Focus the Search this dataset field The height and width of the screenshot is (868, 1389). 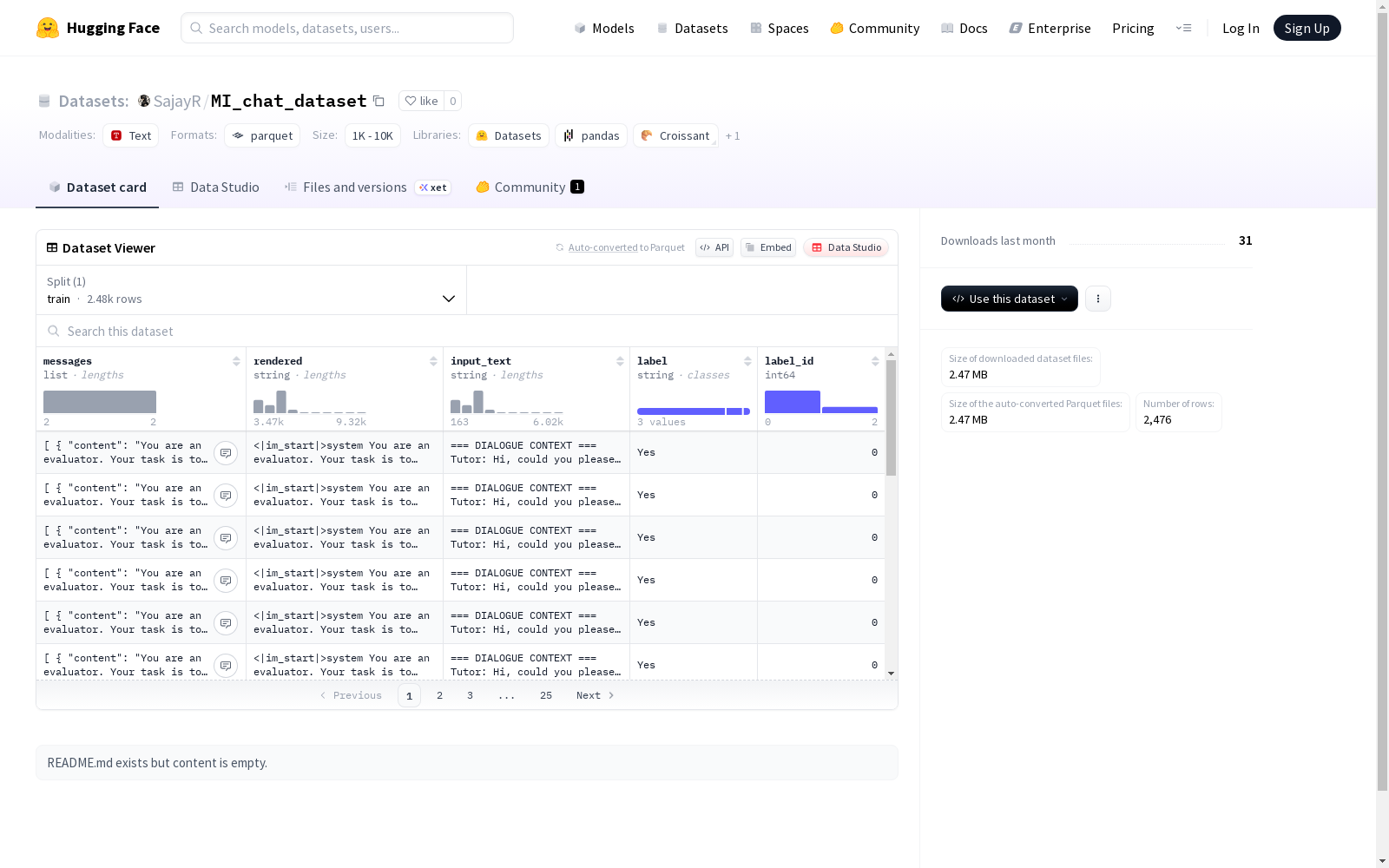tap(467, 331)
